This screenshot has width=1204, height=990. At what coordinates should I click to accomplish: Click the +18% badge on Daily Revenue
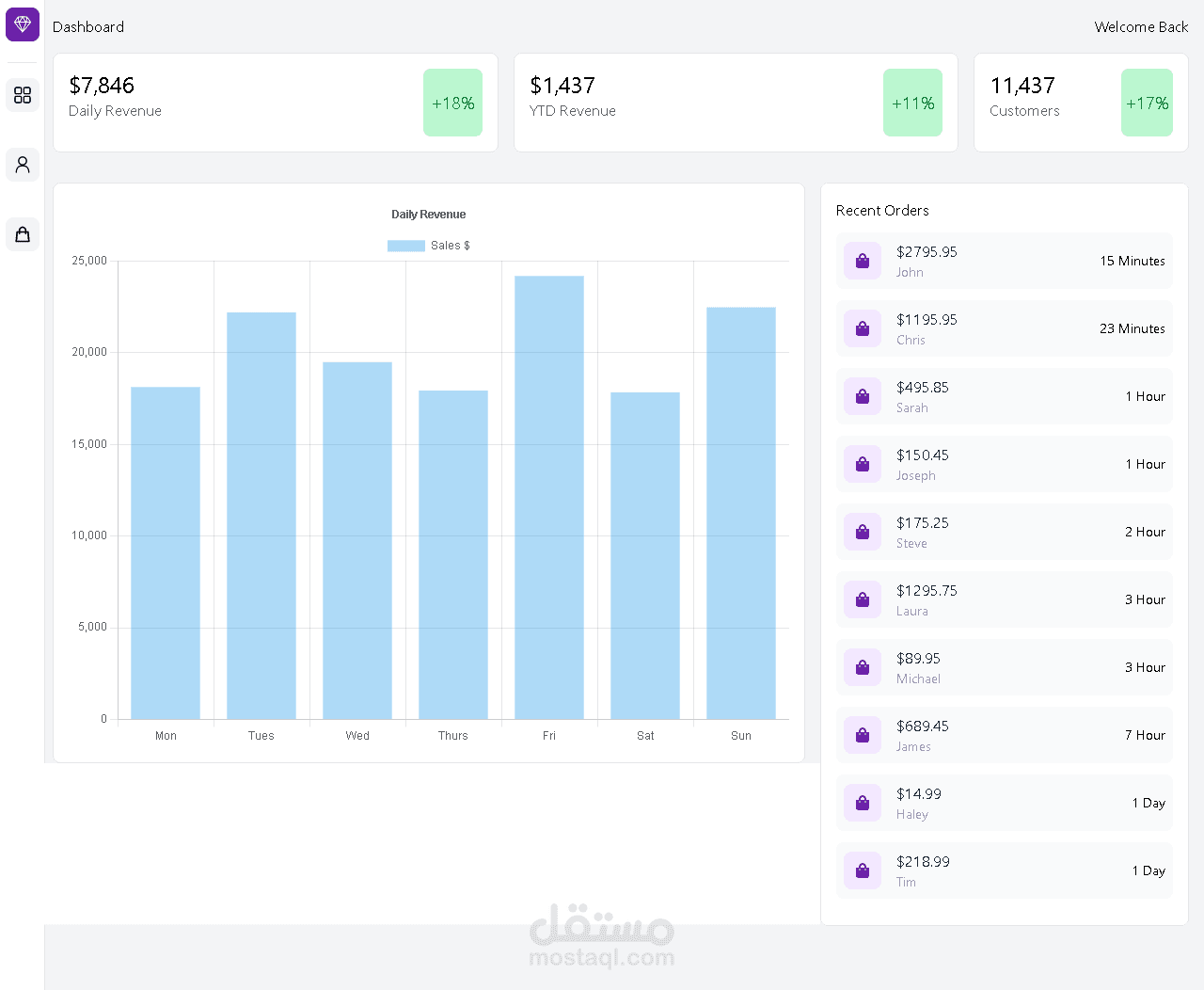[x=452, y=103]
